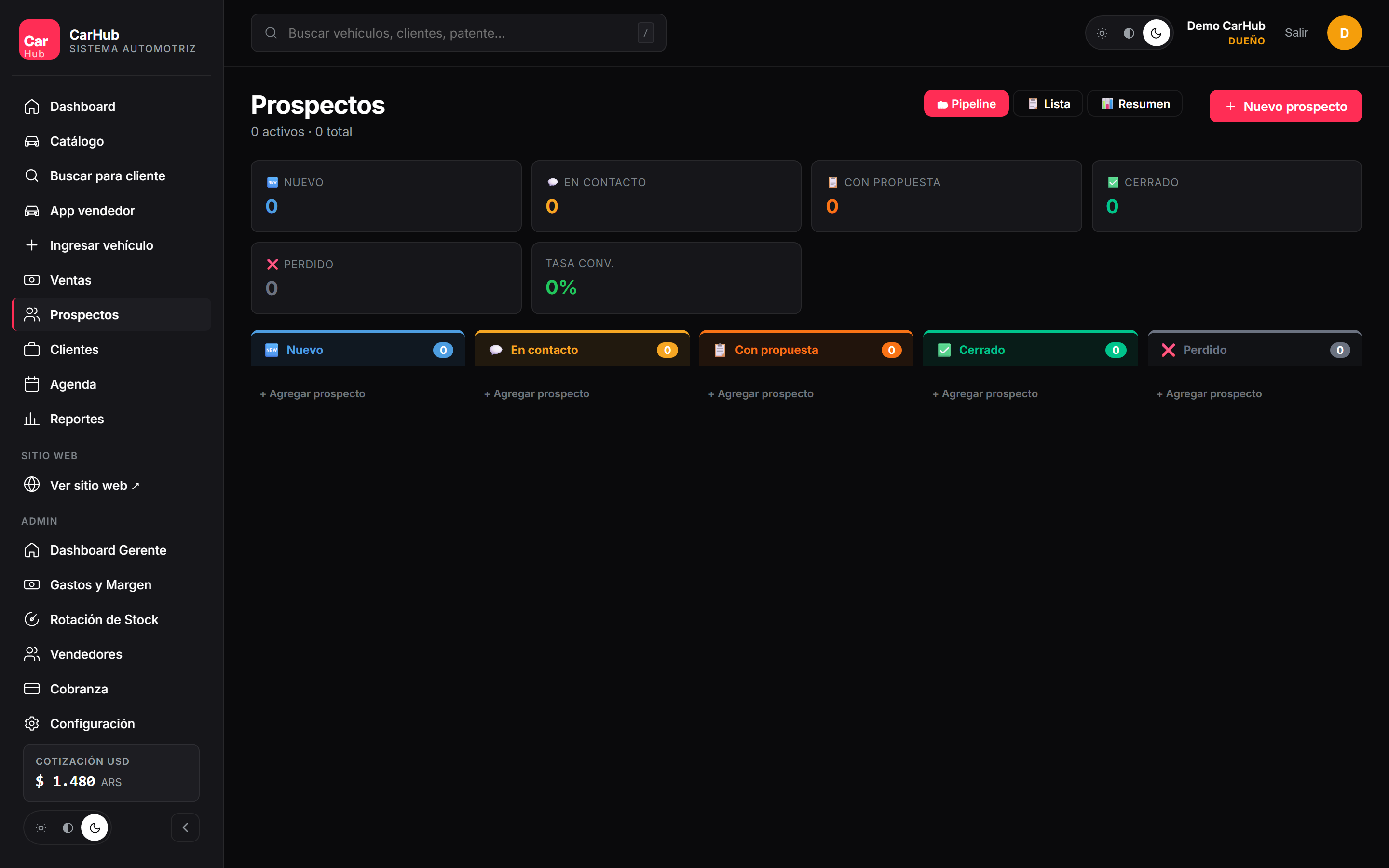The image size is (1389, 868).
Task: Click Nuevo prospecto button
Action: coord(1285,106)
